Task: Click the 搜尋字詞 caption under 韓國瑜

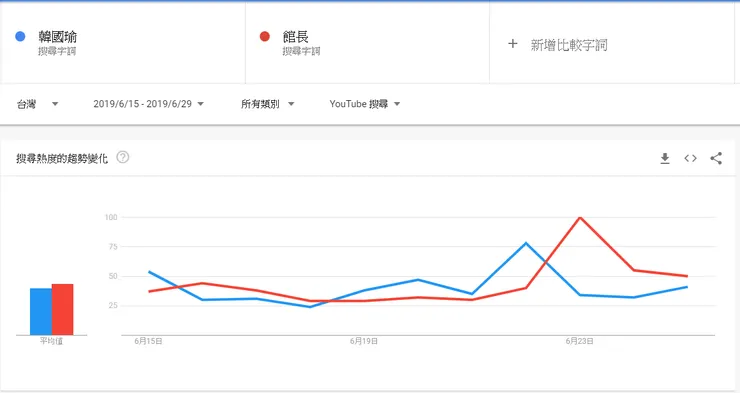Action: click(57, 51)
